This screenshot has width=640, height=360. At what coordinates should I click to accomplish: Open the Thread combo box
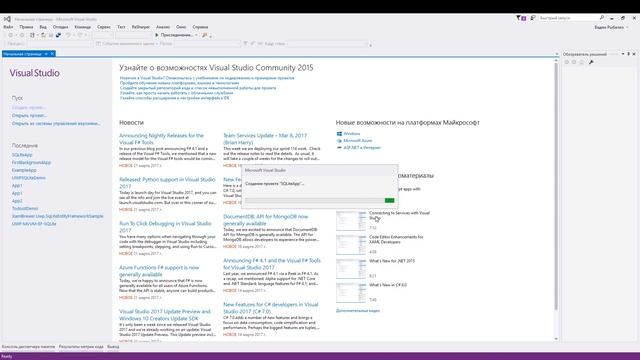pos(207,43)
